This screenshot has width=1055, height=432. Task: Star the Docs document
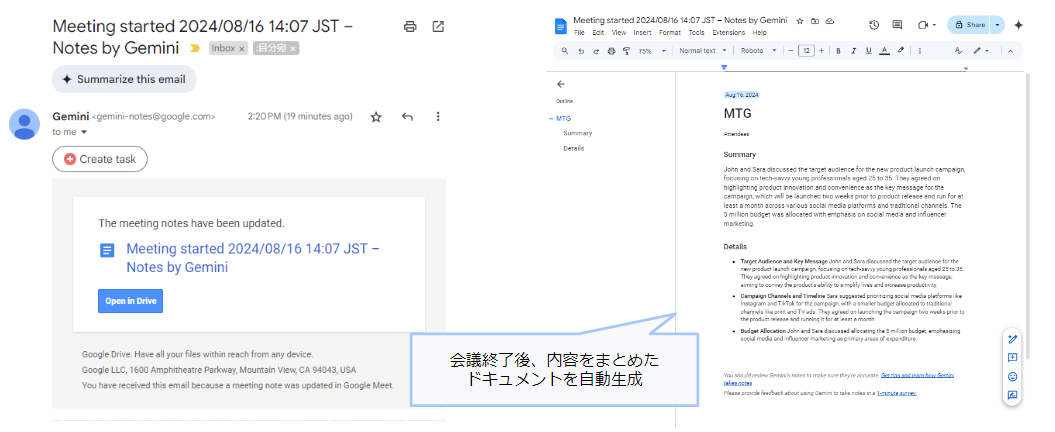(800, 21)
